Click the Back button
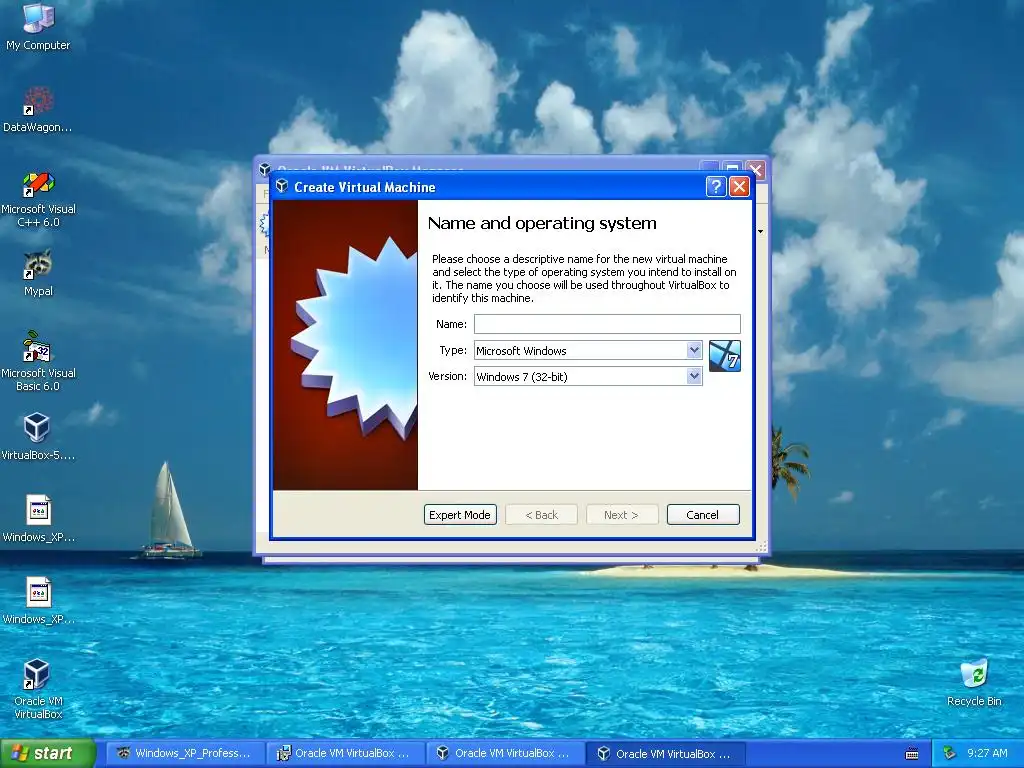The image size is (1024, 768). (541, 515)
